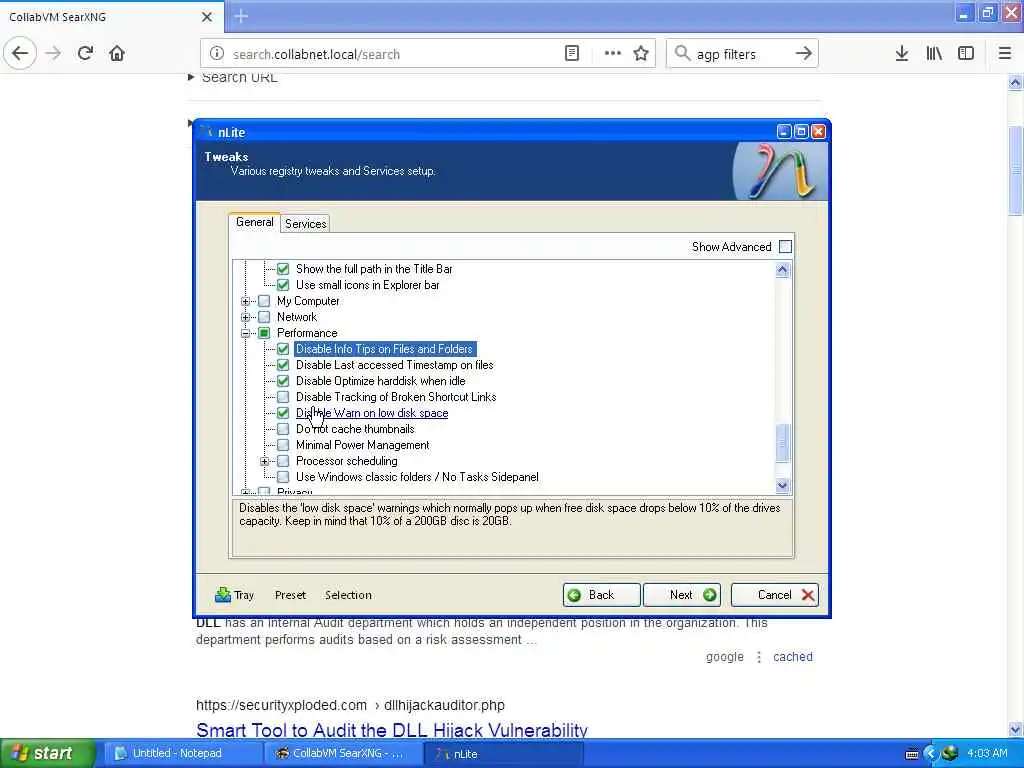Reload the current Firefox page
Viewport: 1024px width, 768px height.
pos(85,54)
